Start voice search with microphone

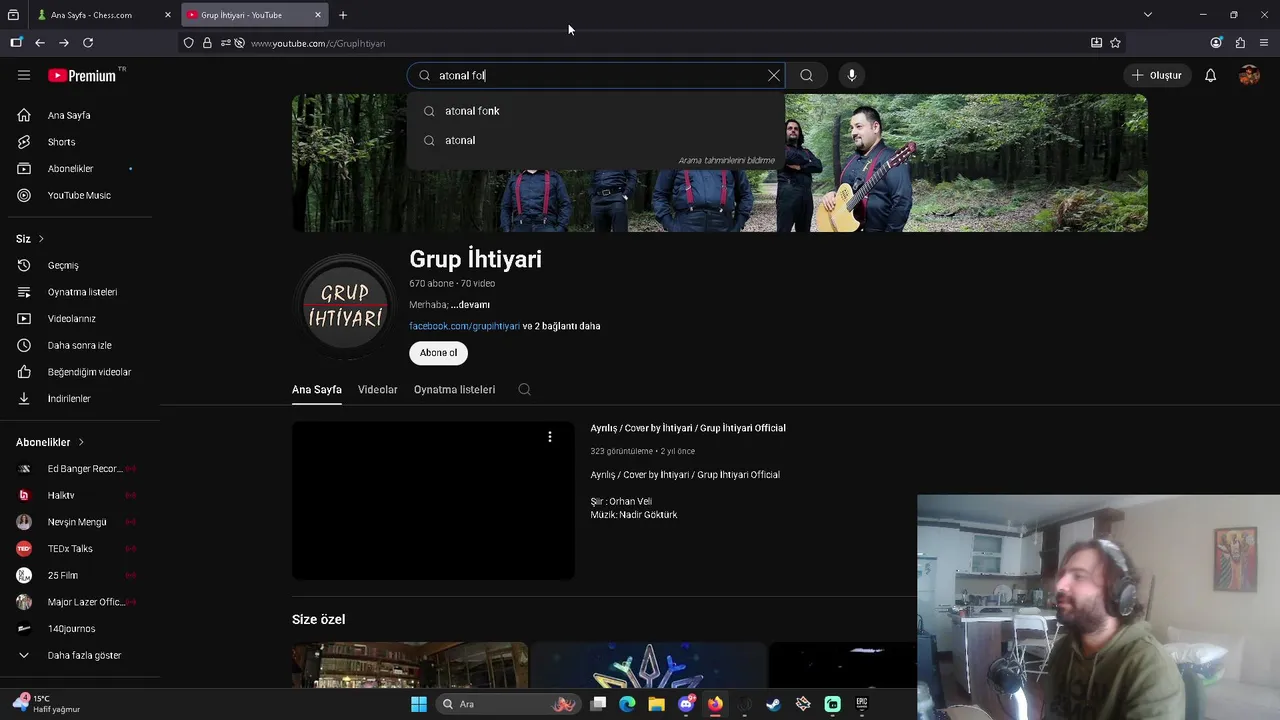point(852,75)
